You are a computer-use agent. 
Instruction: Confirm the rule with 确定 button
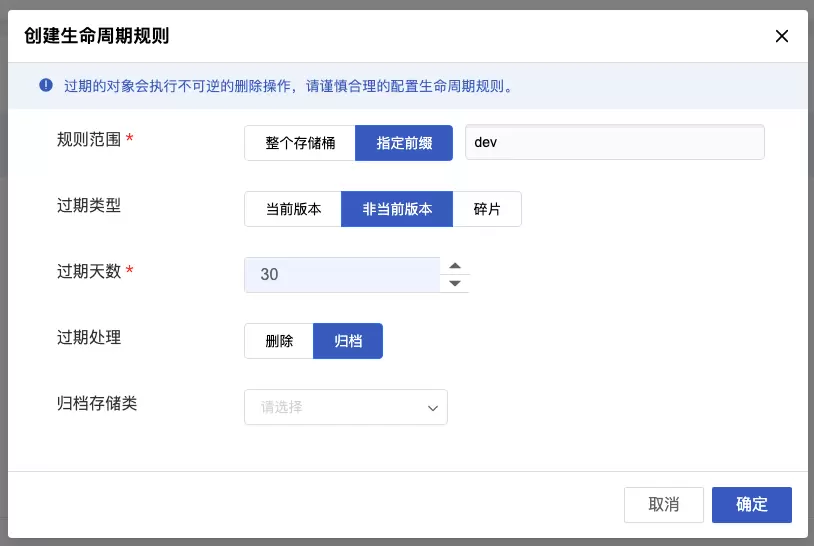click(x=751, y=505)
